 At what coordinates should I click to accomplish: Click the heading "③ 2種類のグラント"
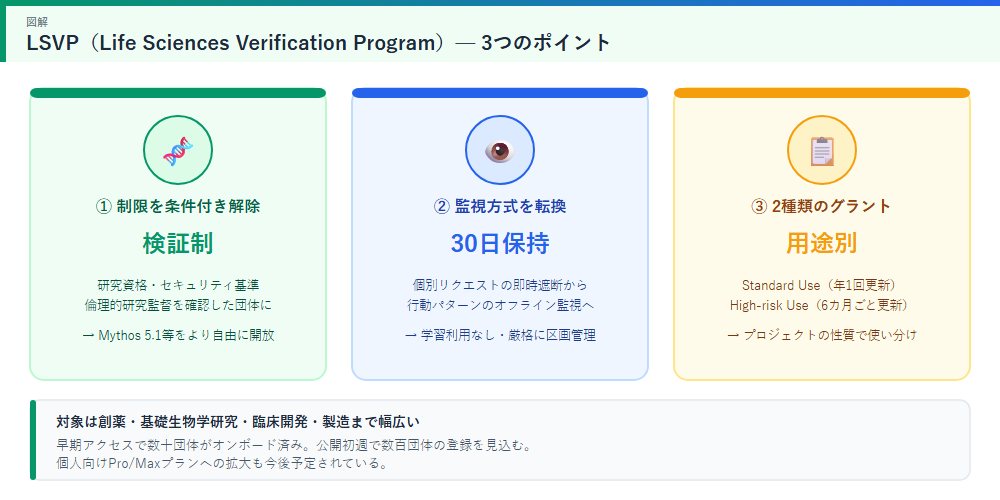point(822,207)
